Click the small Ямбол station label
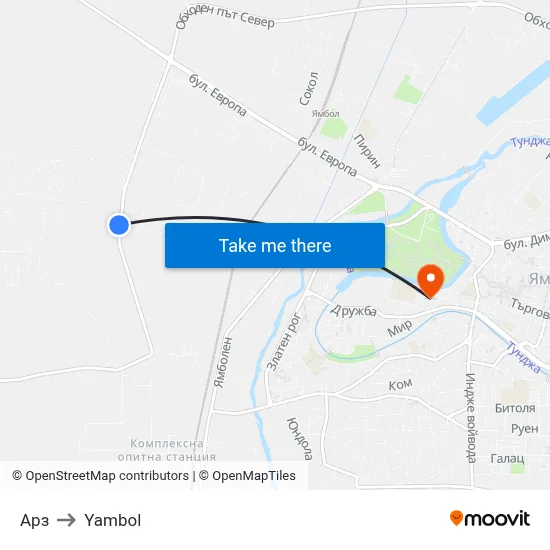550x550 pixels. (x=326, y=114)
